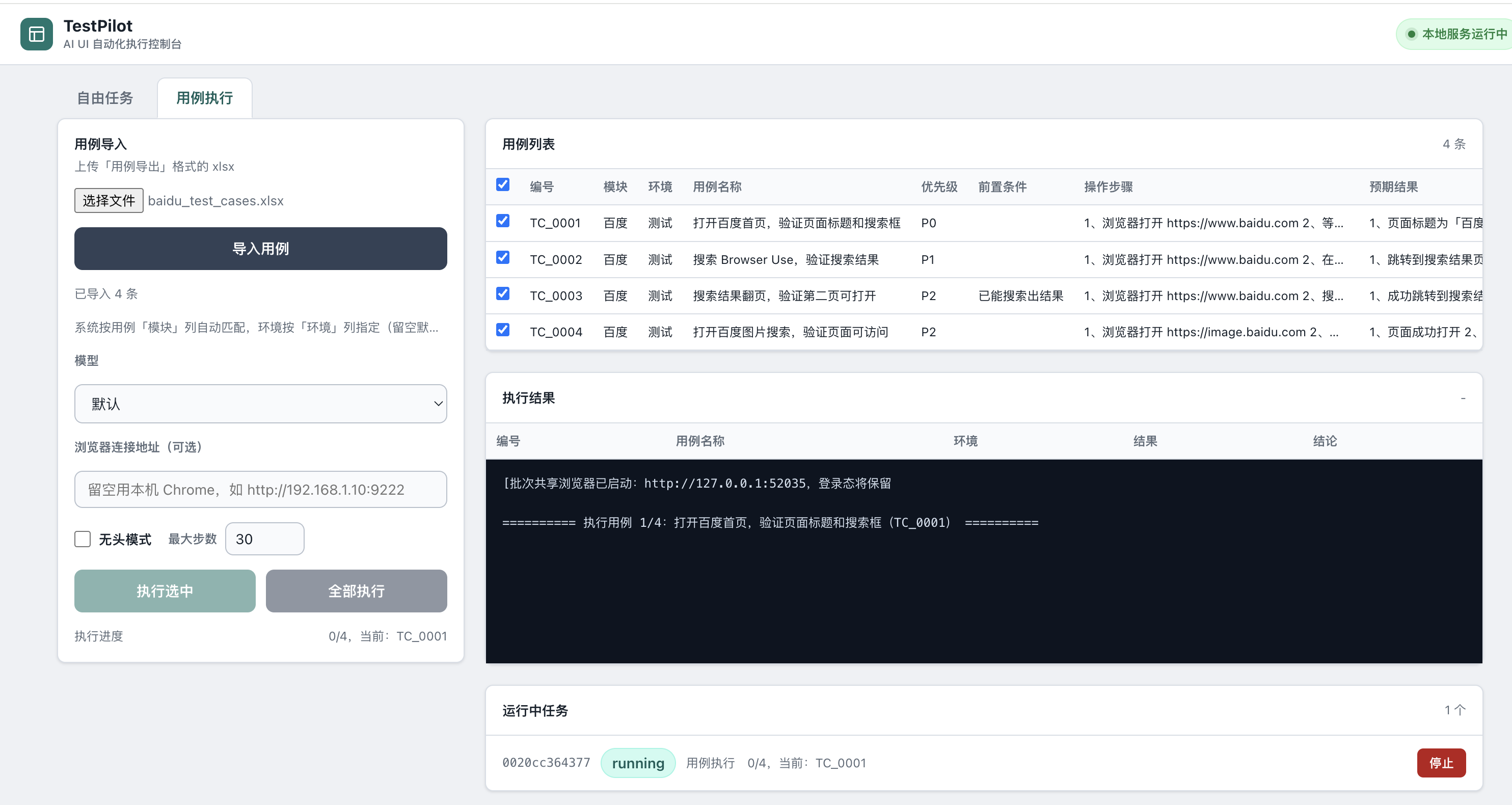Click the 优先级 column header
The height and width of the screenshot is (805, 1512).
coord(939,186)
